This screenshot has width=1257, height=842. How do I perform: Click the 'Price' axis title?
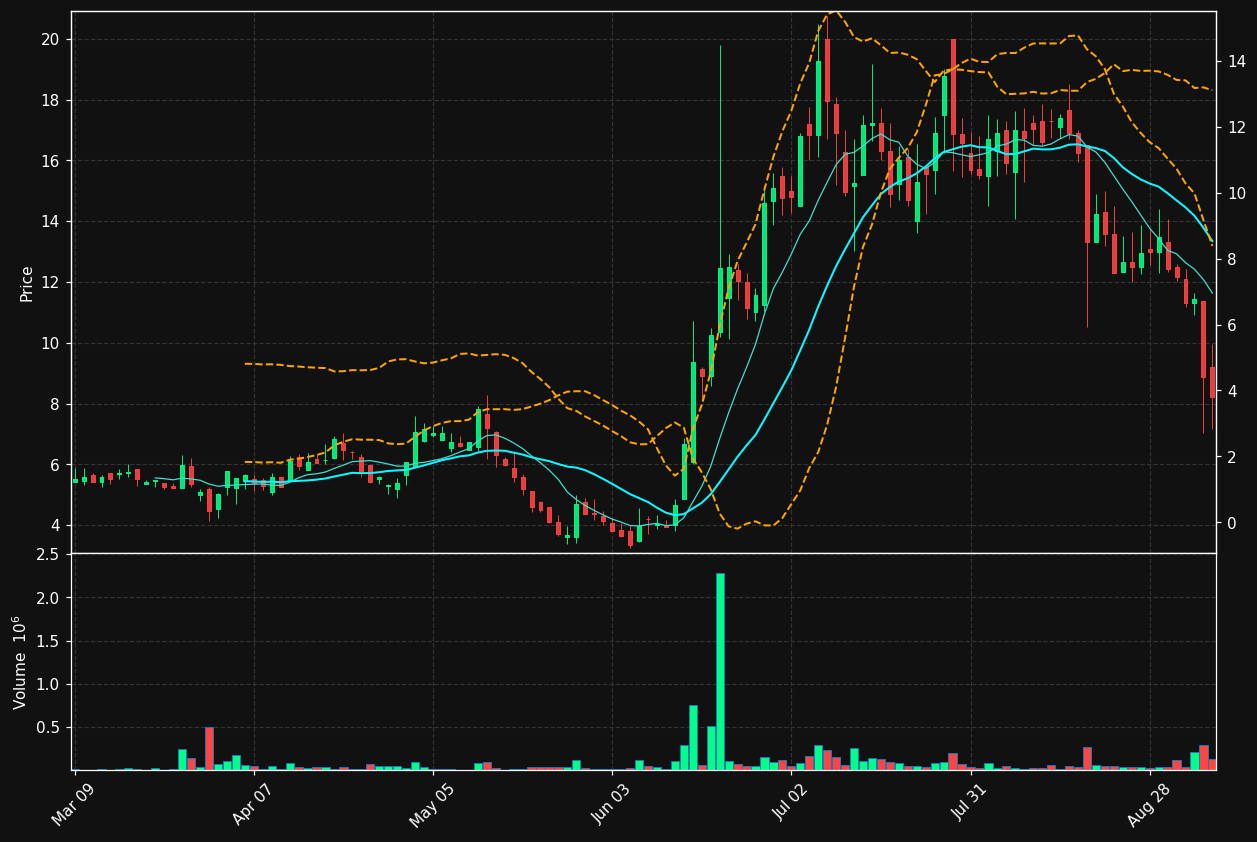pos(27,283)
